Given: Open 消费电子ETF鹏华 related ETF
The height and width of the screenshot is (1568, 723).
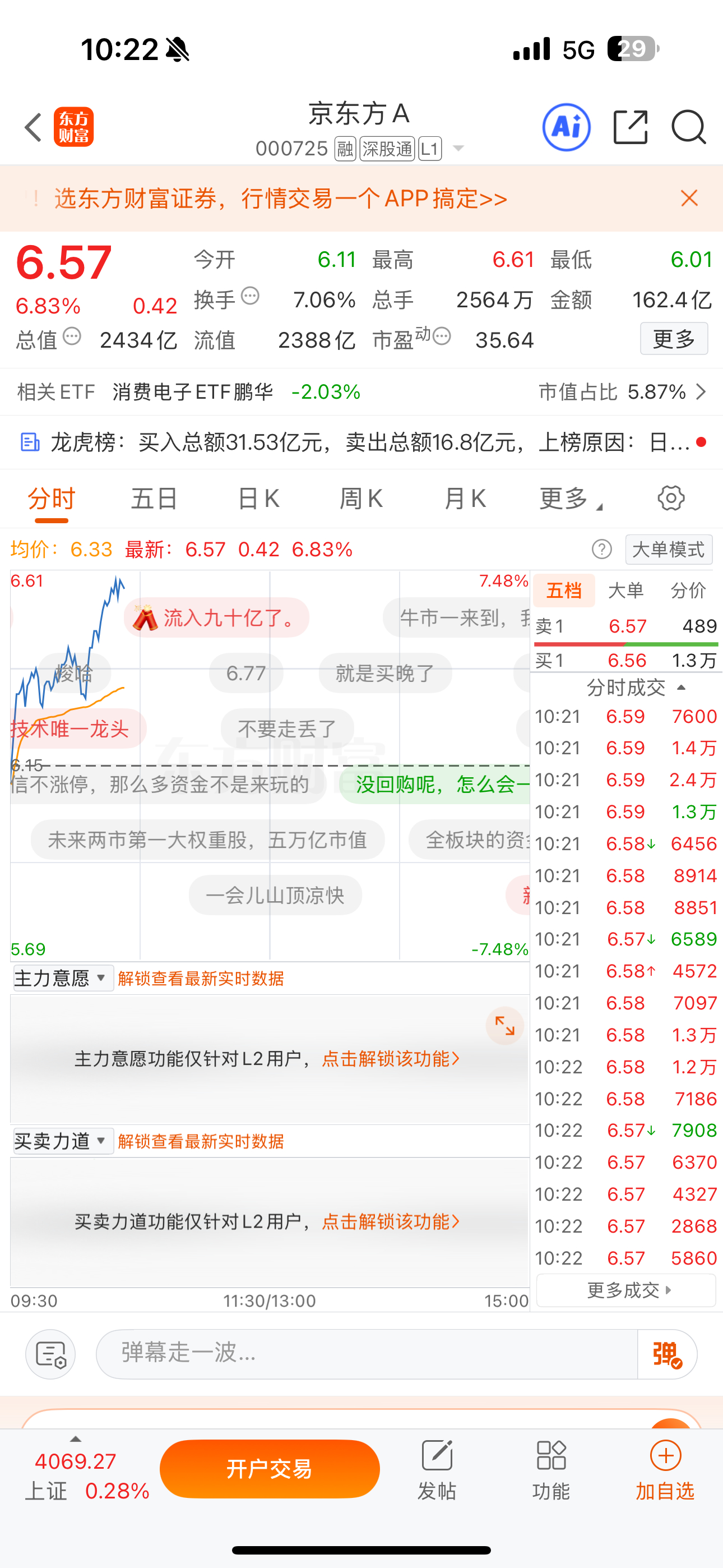Looking at the screenshot, I should point(192,391).
